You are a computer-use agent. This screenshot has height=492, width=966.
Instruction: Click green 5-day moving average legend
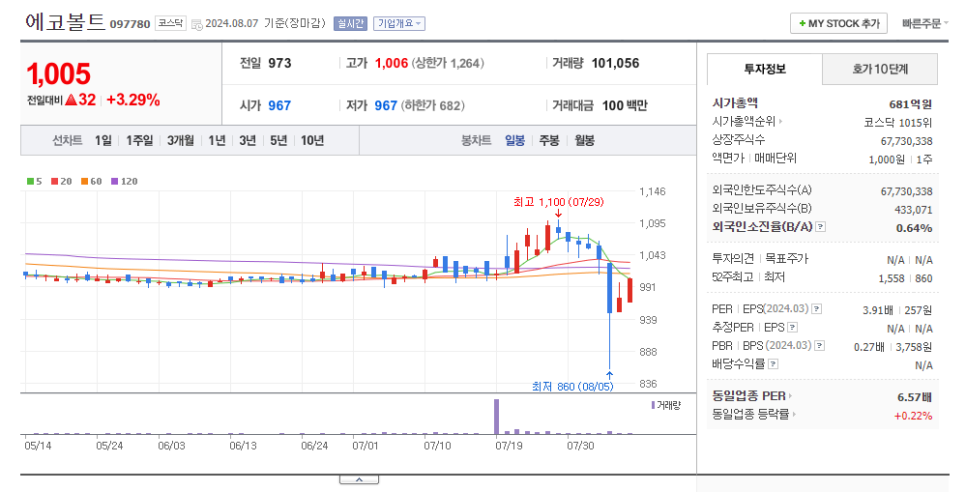click(x=34, y=181)
